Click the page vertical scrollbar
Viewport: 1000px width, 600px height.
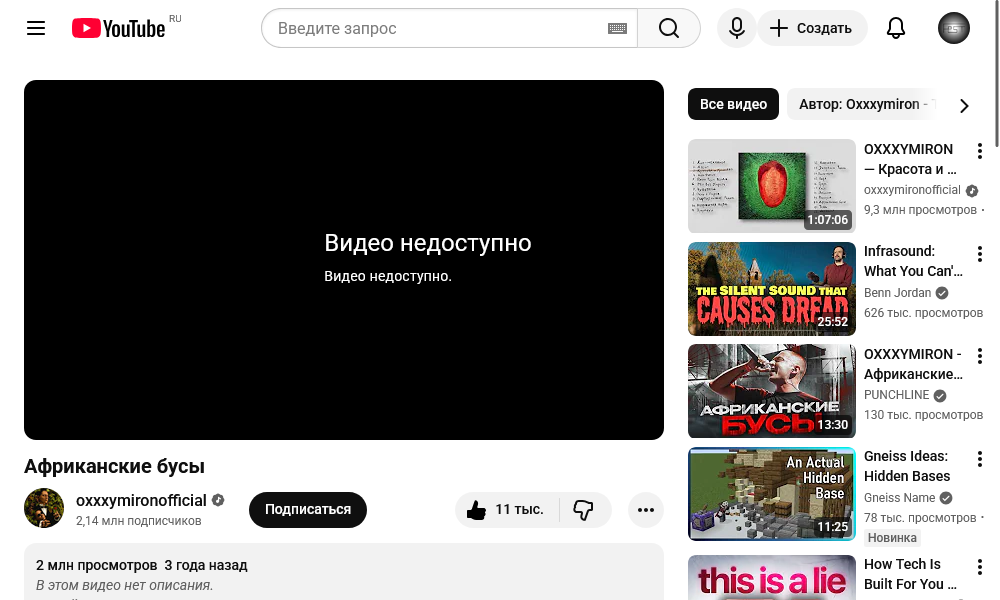(996, 75)
